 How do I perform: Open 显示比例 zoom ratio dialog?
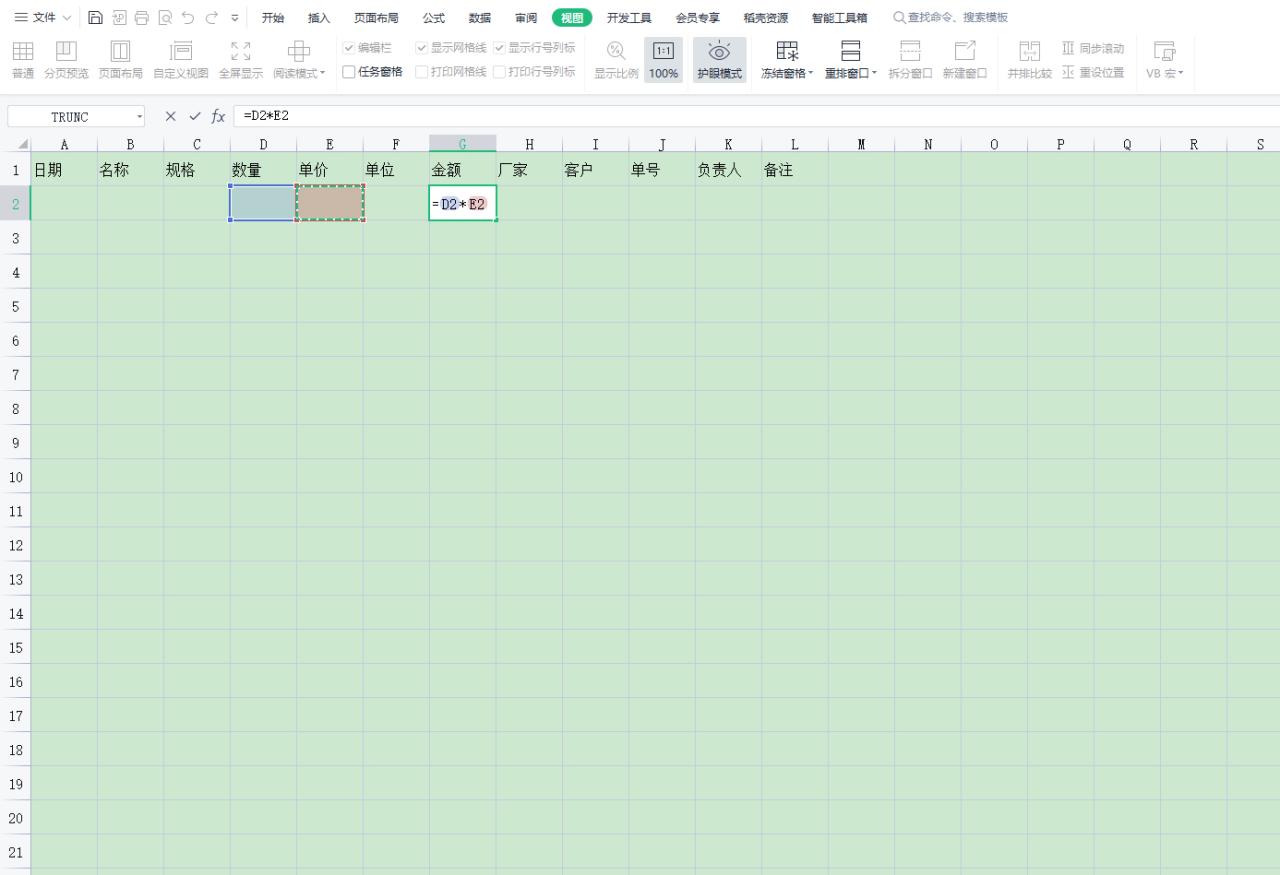click(x=616, y=60)
